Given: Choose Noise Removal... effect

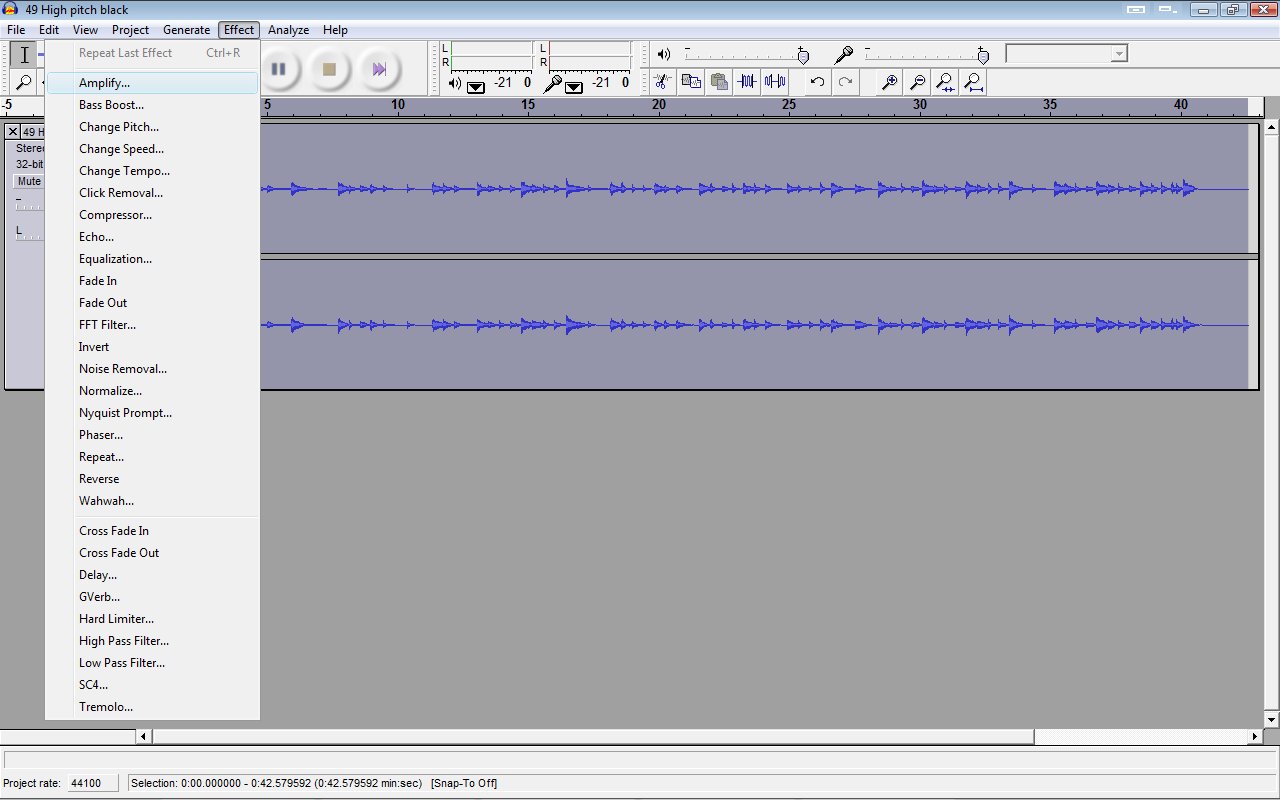Looking at the screenshot, I should 152,369.
